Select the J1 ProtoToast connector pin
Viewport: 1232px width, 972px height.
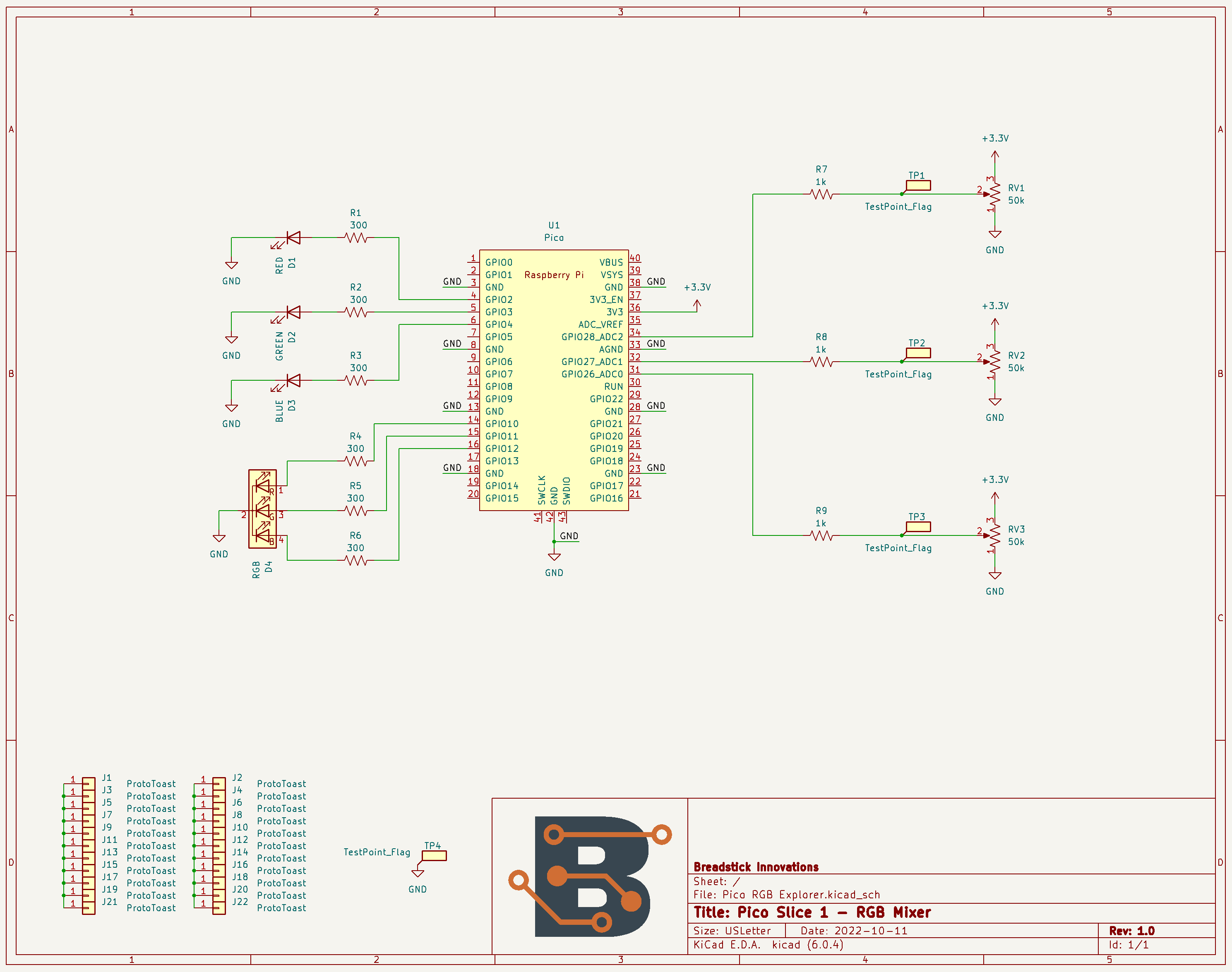pyautogui.click(x=88, y=783)
